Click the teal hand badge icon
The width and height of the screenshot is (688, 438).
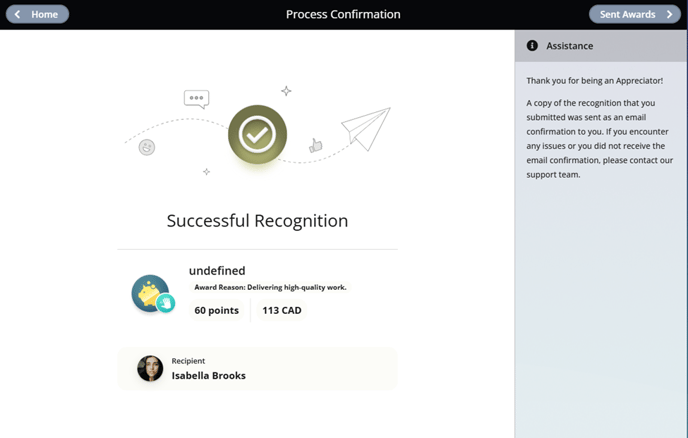coord(166,303)
